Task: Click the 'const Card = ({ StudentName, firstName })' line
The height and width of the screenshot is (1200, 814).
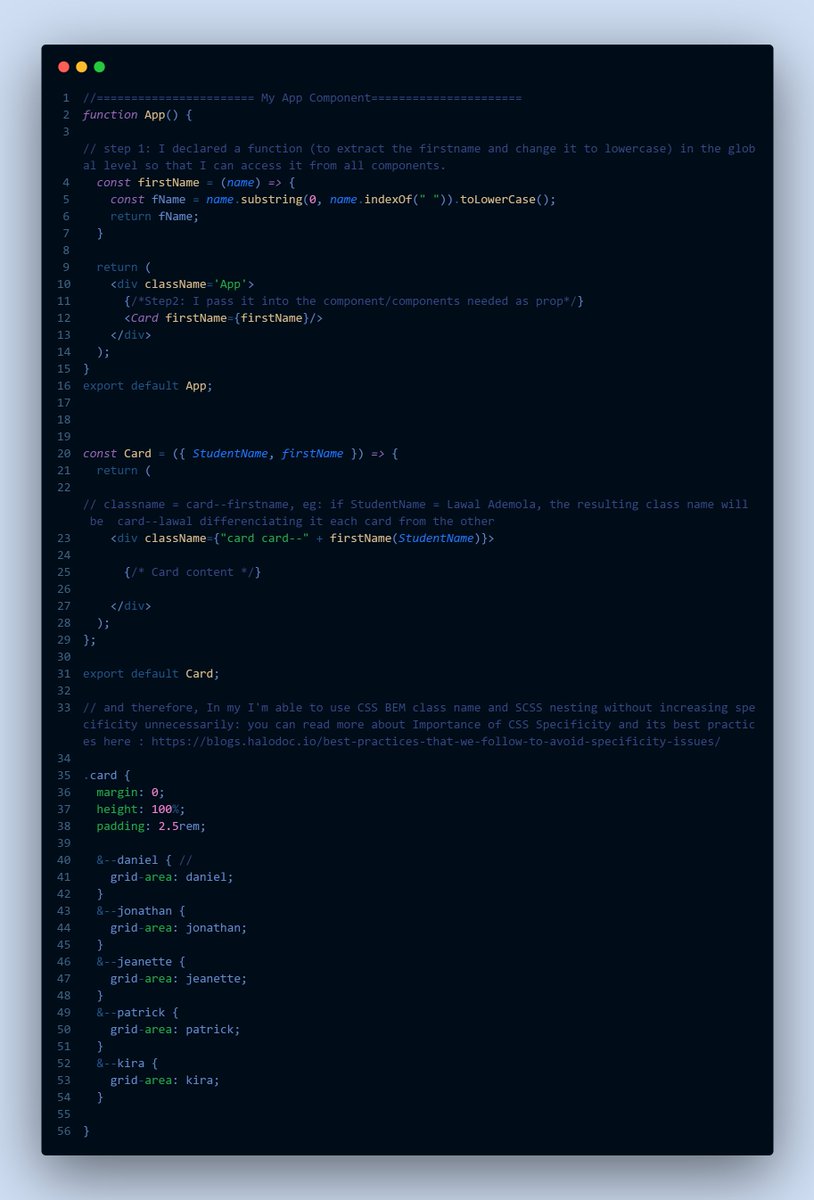Action: pyautogui.click(x=240, y=454)
